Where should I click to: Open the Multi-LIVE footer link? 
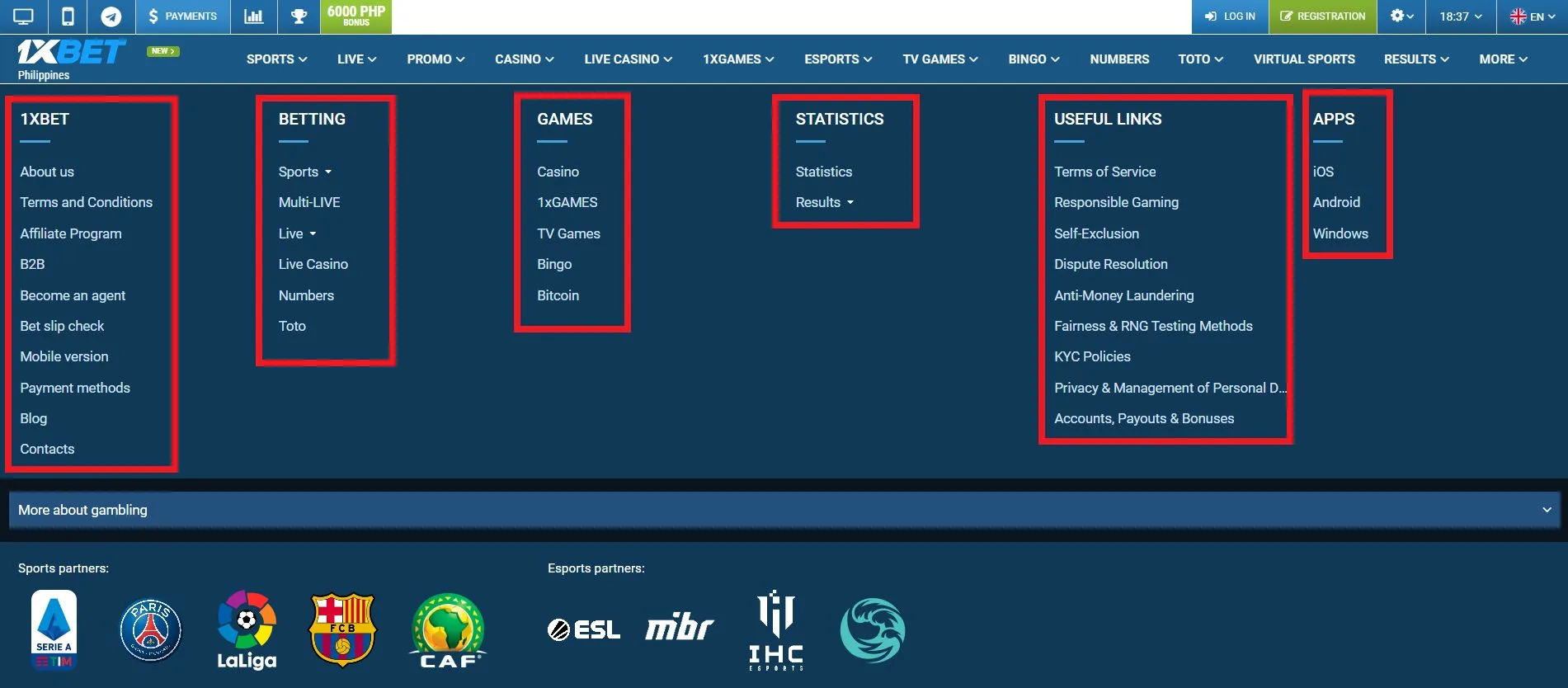[x=309, y=202]
